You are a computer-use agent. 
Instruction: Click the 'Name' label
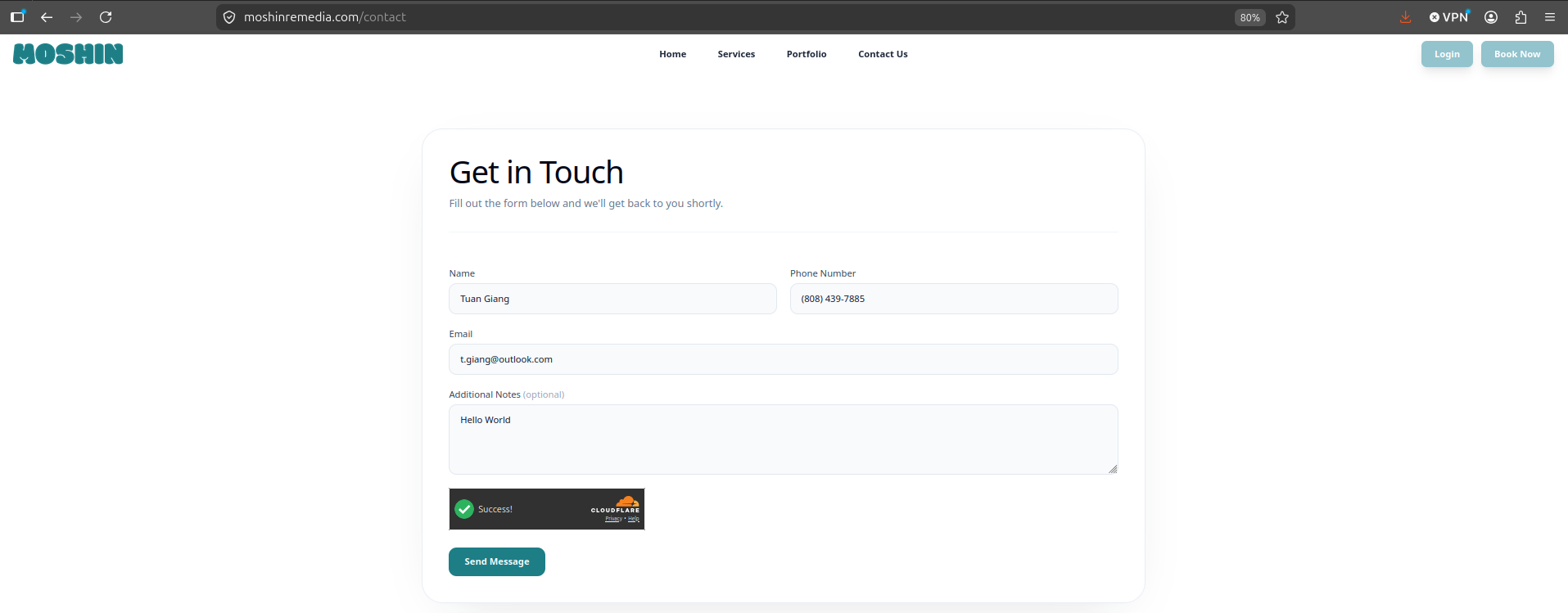coord(462,273)
